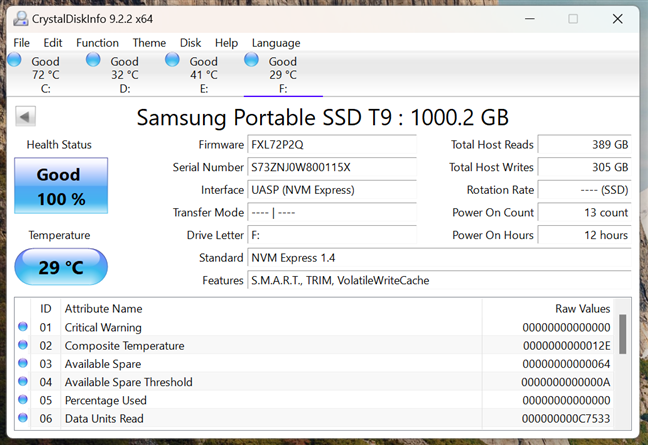The width and height of the screenshot is (648, 445).
Task: Click raw value 0000000C7533
Action: coord(566,419)
